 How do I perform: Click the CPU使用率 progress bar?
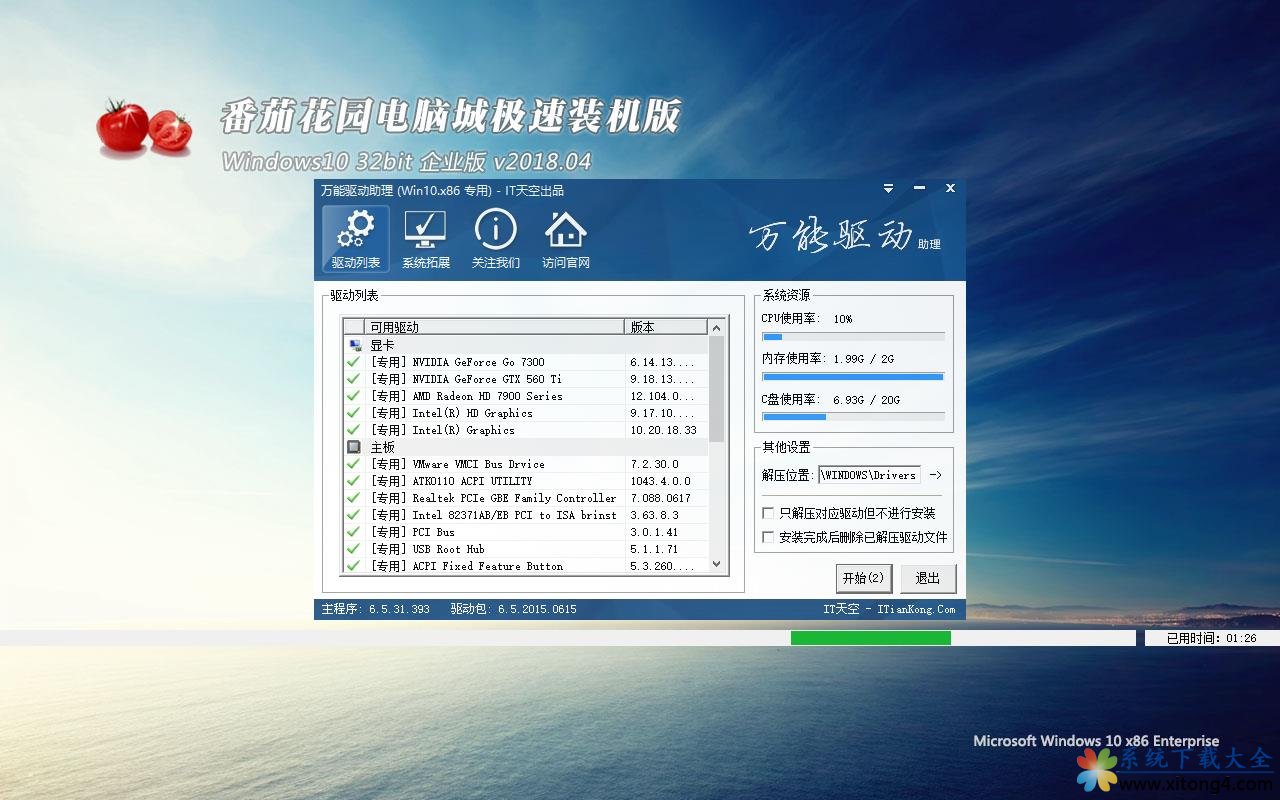click(853, 337)
